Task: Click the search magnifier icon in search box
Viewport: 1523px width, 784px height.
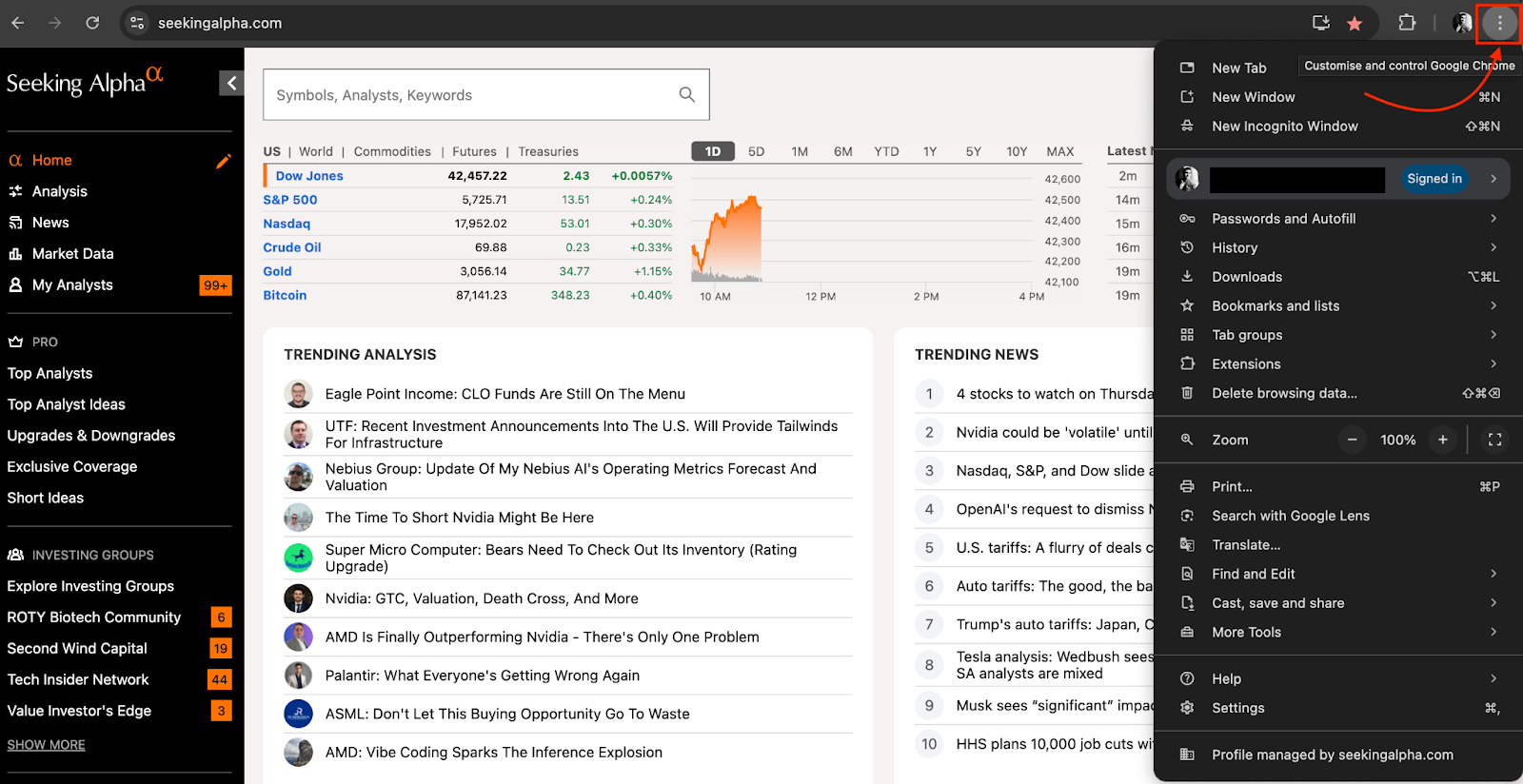Action: (x=686, y=94)
